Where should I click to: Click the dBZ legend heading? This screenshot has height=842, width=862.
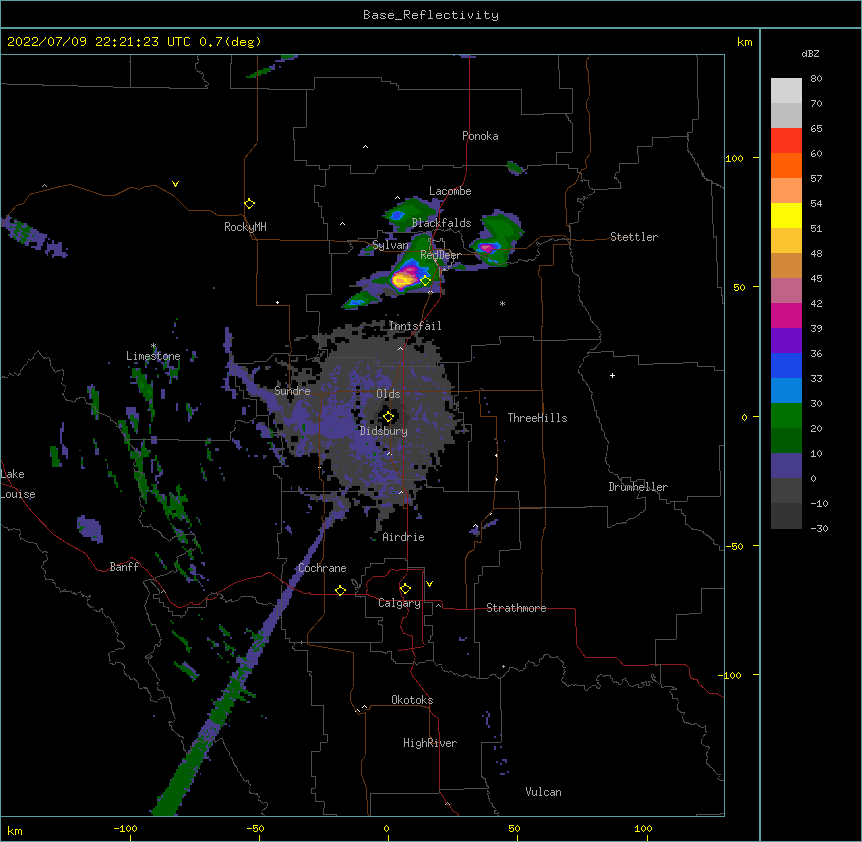pos(810,53)
